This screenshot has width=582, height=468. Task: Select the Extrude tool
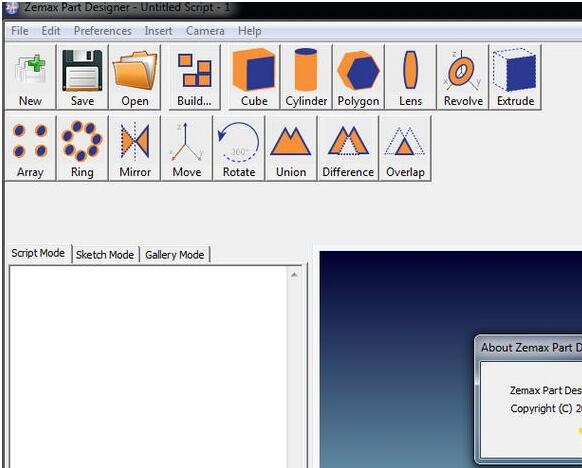[x=515, y=77]
